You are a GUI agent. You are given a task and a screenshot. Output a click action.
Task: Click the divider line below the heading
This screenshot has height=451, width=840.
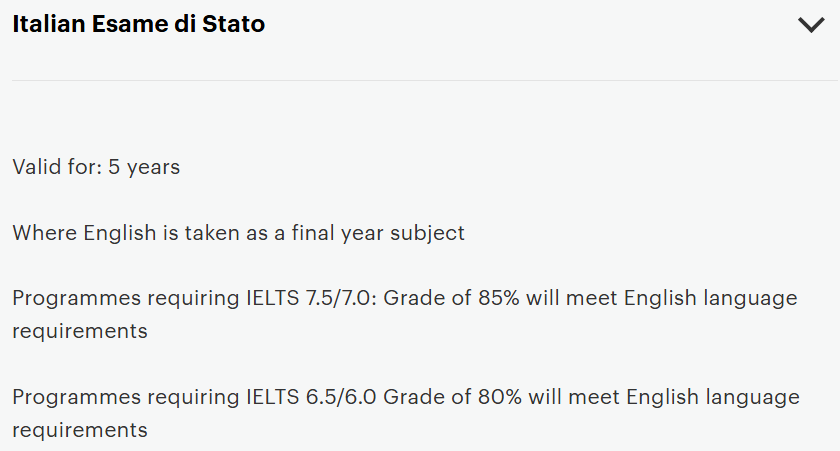420,80
